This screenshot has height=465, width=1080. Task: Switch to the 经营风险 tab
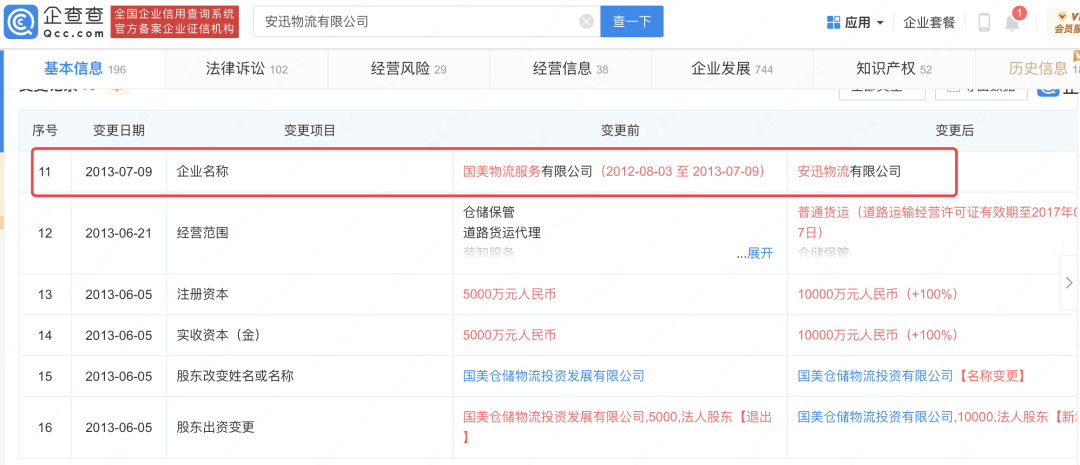(x=408, y=69)
